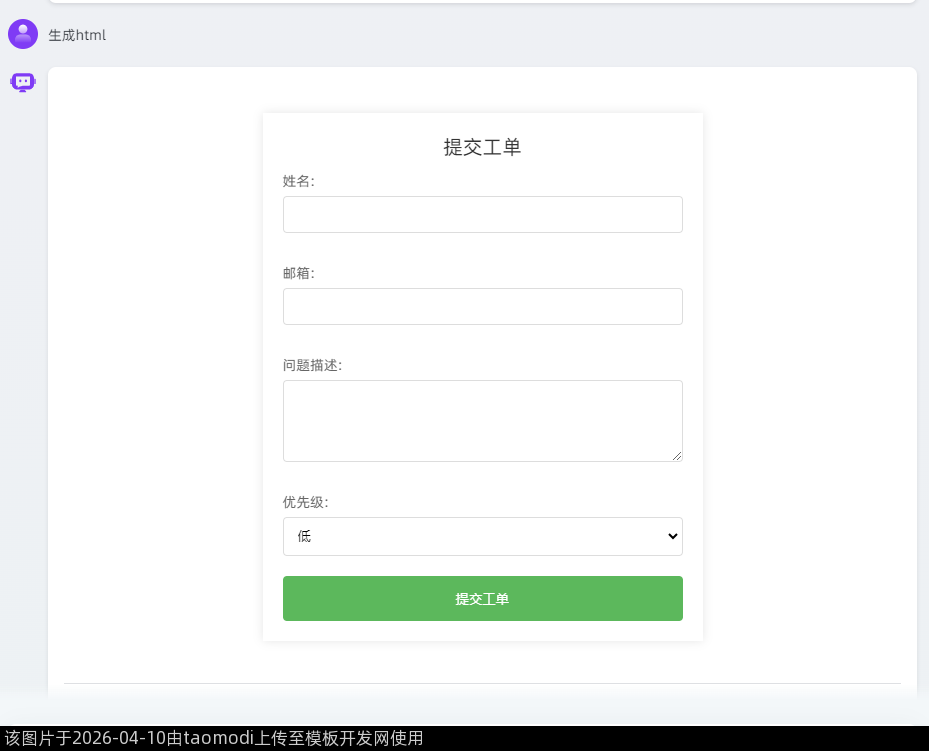Click the purple user avatar icon
The width and height of the screenshot is (929, 751).
click(x=23, y=34)
